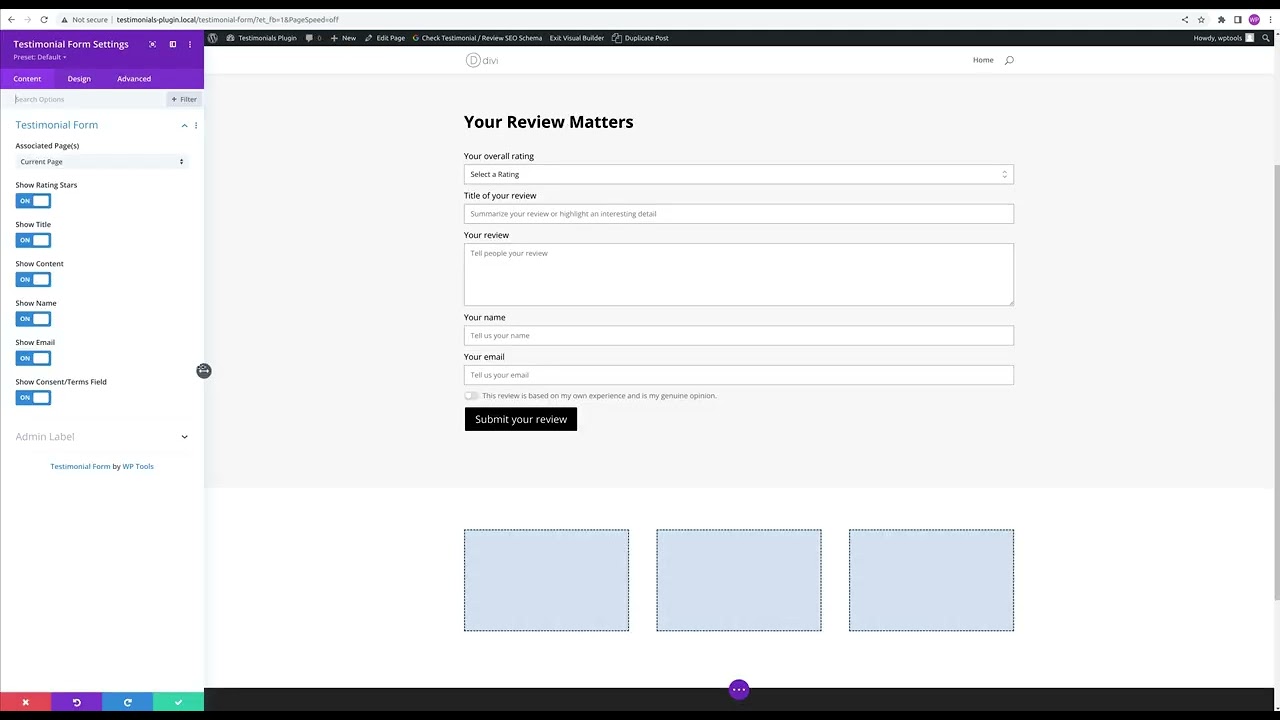The width and height of the screenshot is (1280, 720).
Task: Click the Title of your review field
Action: (x=739, y=214)
